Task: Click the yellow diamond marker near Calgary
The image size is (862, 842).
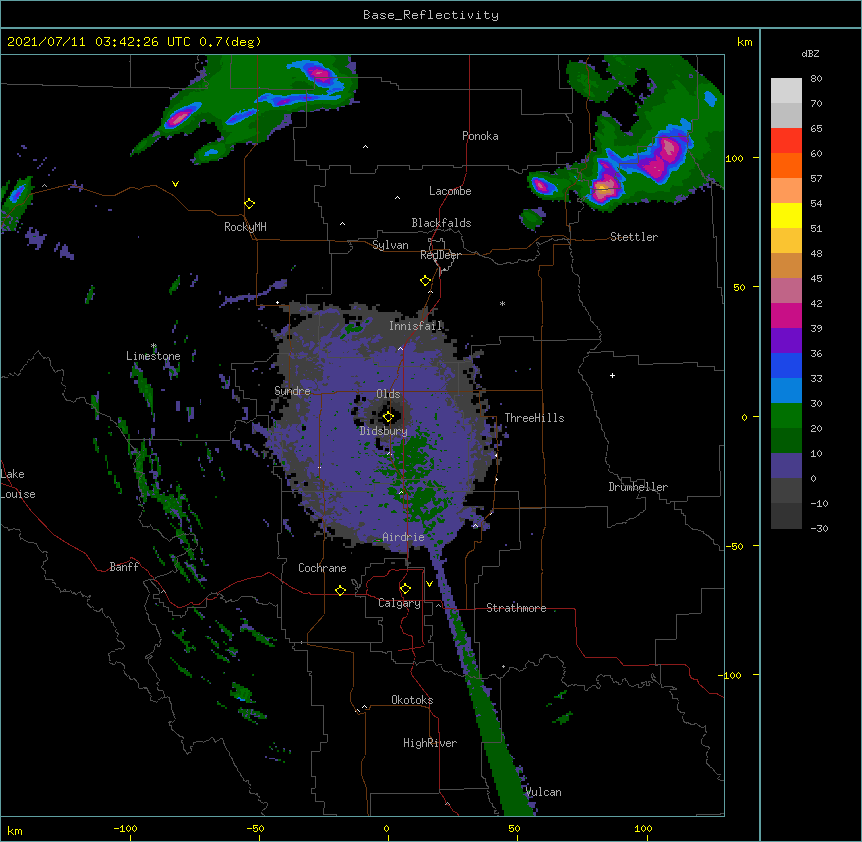Action: click(405, 589)
